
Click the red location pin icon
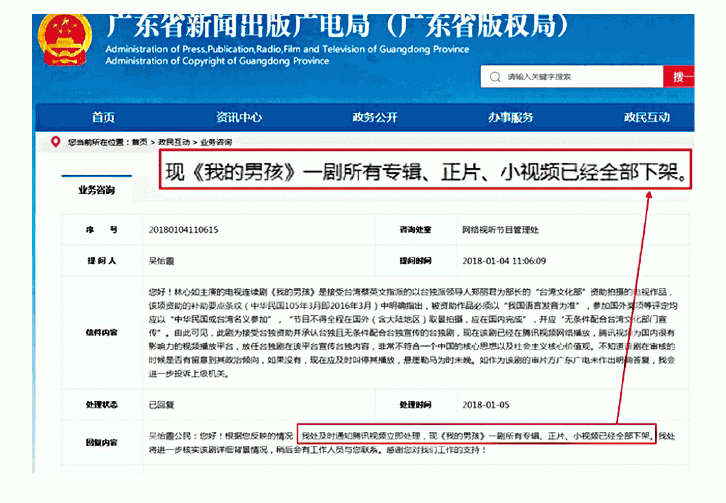tap(55, 142)
